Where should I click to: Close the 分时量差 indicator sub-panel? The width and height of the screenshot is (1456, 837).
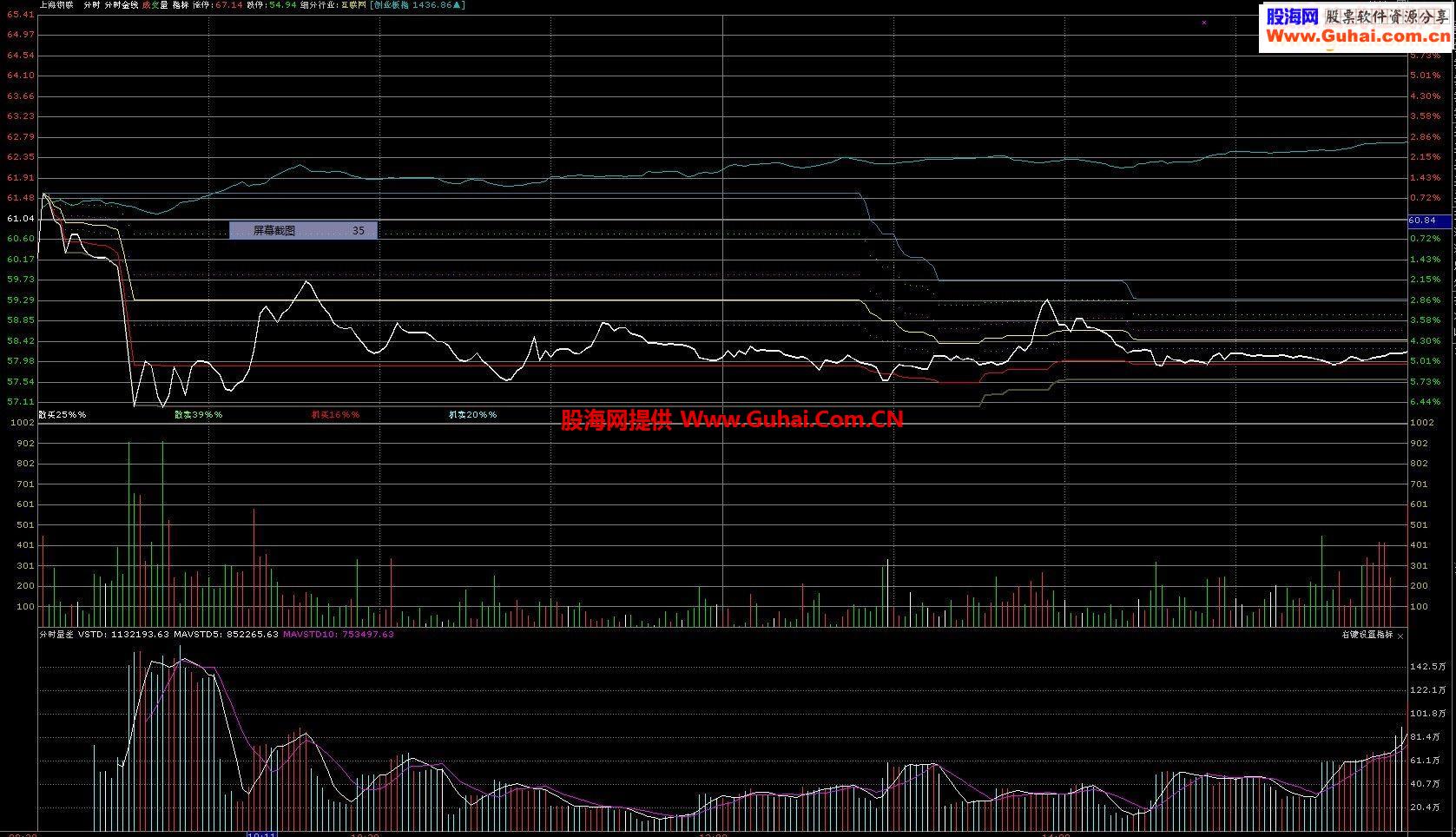click(1400, 636)
